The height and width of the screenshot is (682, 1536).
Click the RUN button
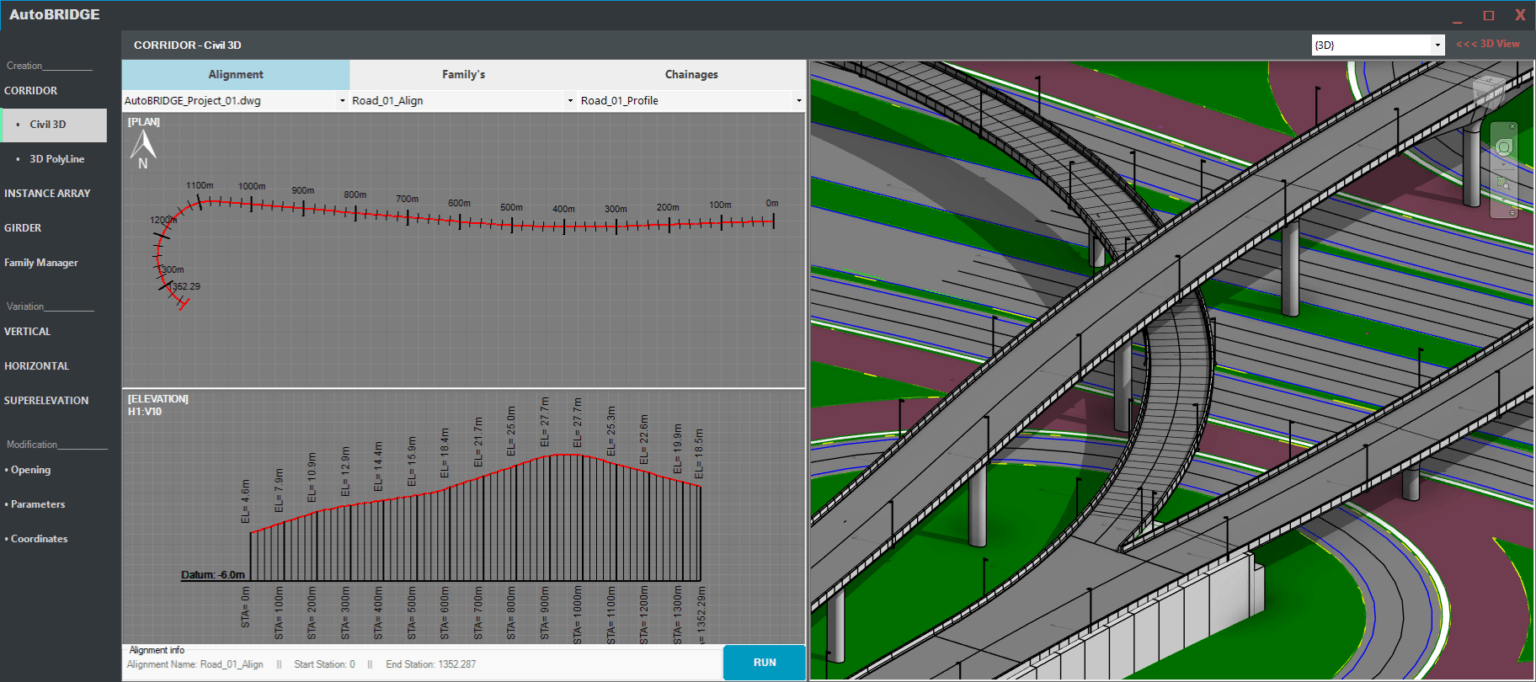coord(764,662)
